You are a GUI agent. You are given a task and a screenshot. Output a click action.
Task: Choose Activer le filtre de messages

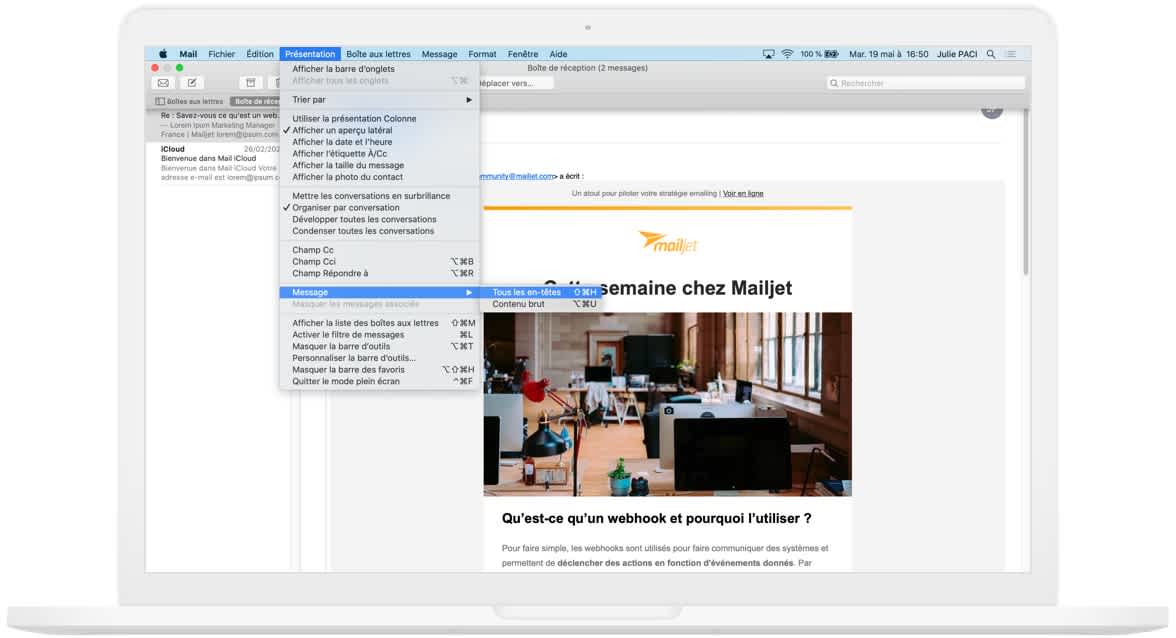(379, 335)
